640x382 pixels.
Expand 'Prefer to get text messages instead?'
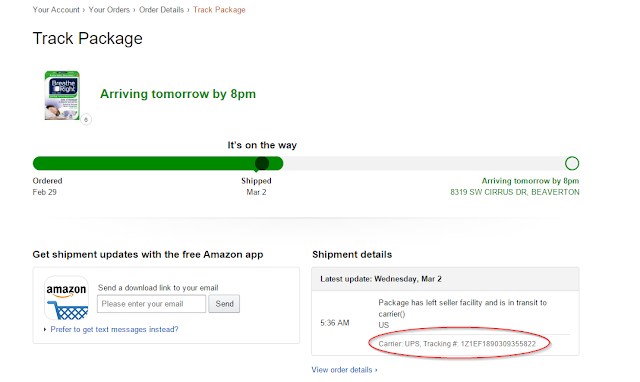tap(114, 329)
